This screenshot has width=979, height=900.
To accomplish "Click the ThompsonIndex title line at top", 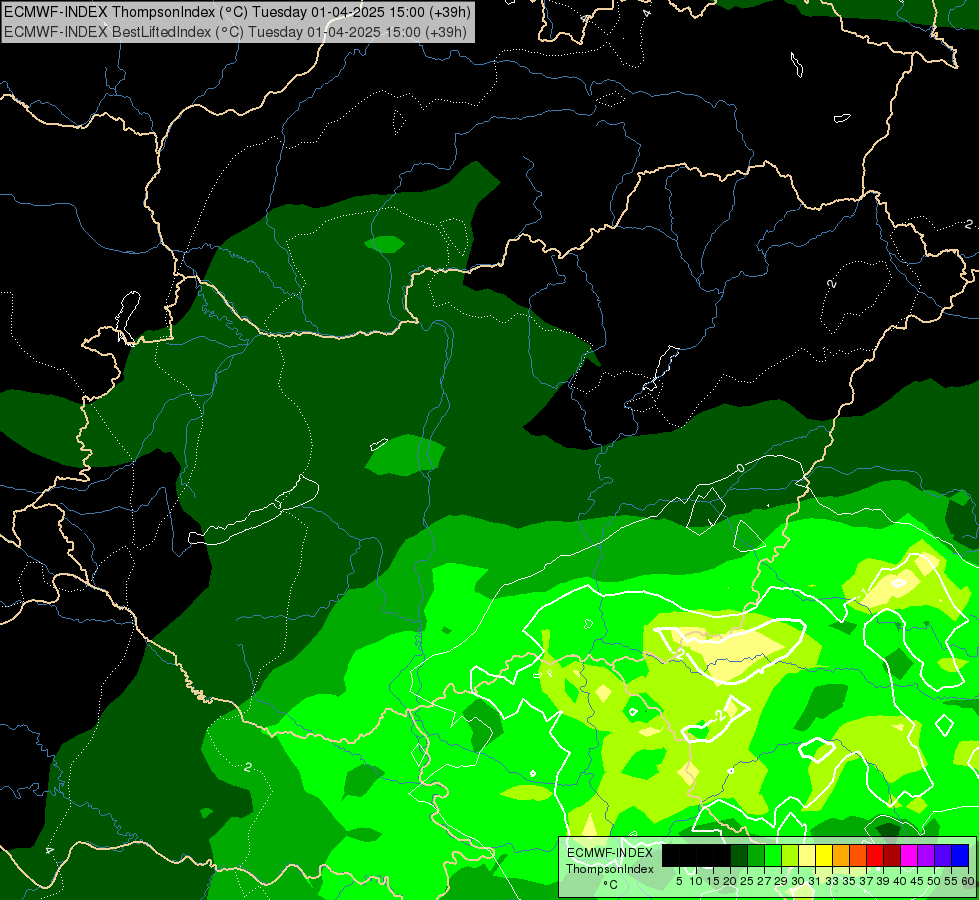I will [x=237, y=11].
